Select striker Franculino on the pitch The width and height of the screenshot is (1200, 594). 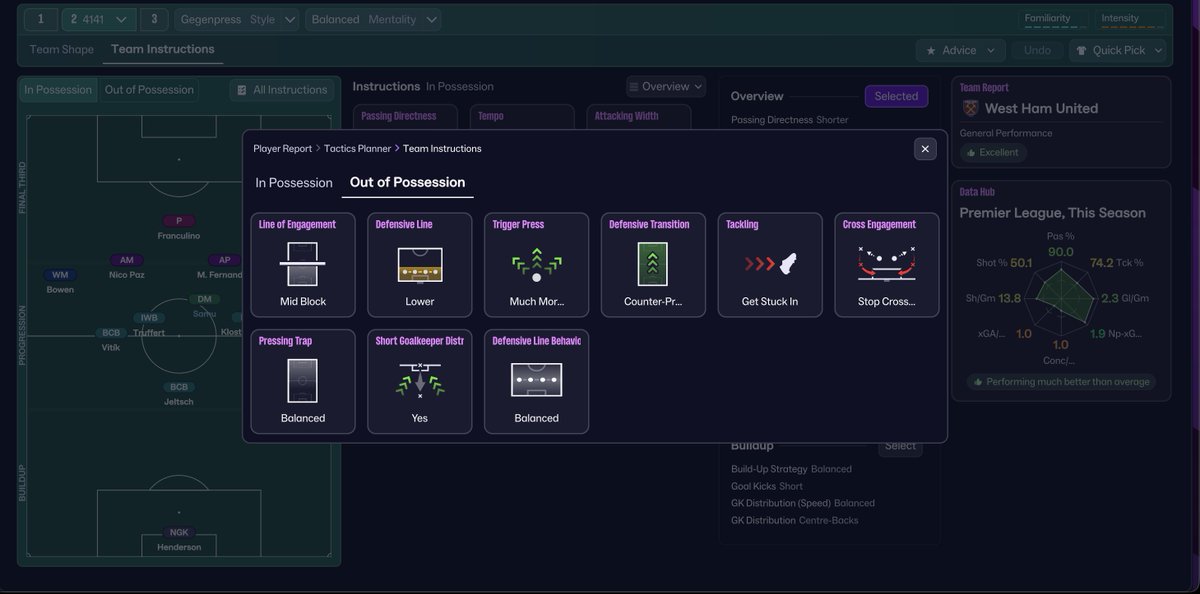coord(179,228)
